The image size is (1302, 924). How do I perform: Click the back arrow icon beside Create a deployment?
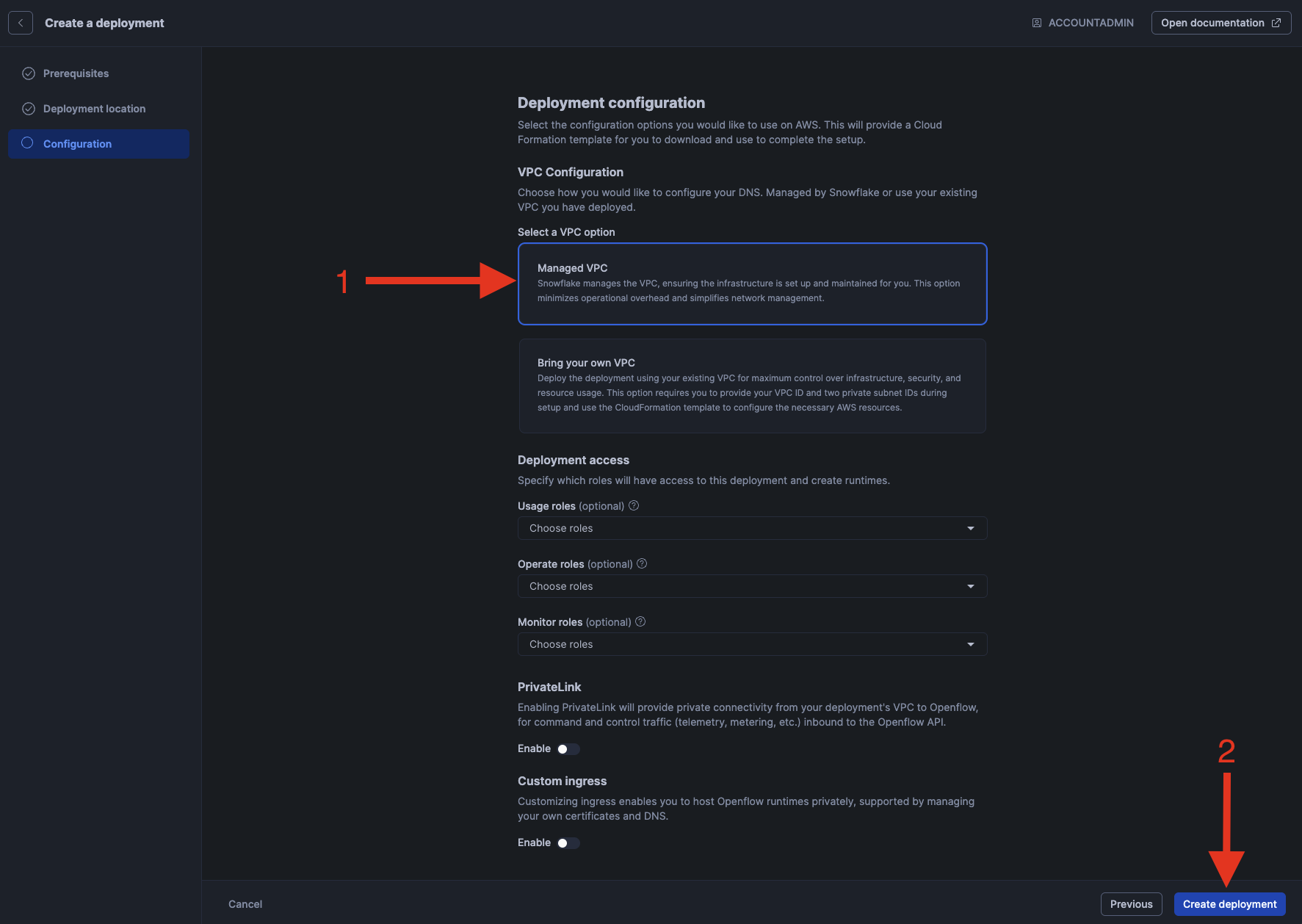point(21,23)
